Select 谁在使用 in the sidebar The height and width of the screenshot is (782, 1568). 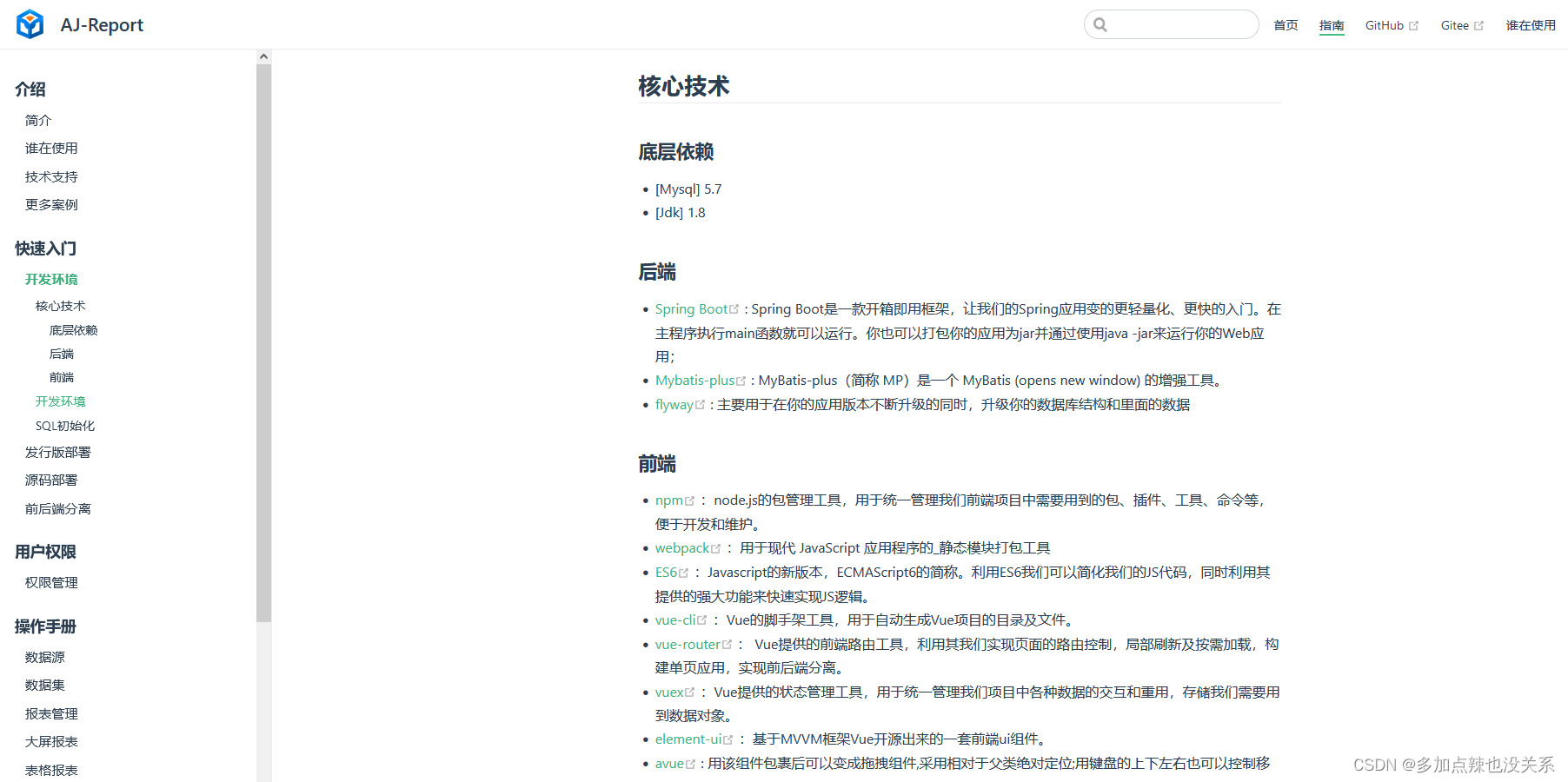click(51, 149)
